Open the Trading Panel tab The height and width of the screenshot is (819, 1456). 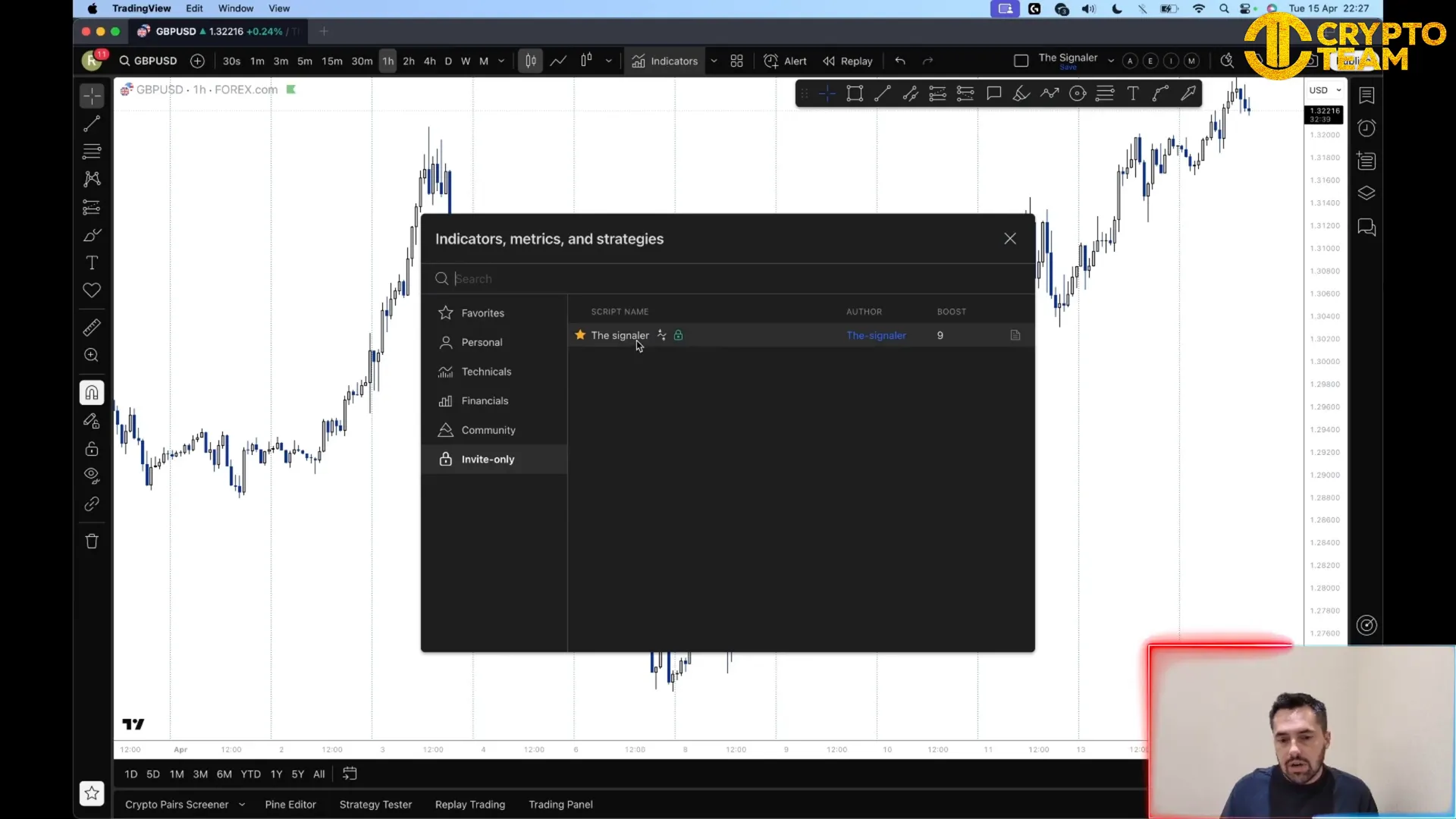[560, 805]
